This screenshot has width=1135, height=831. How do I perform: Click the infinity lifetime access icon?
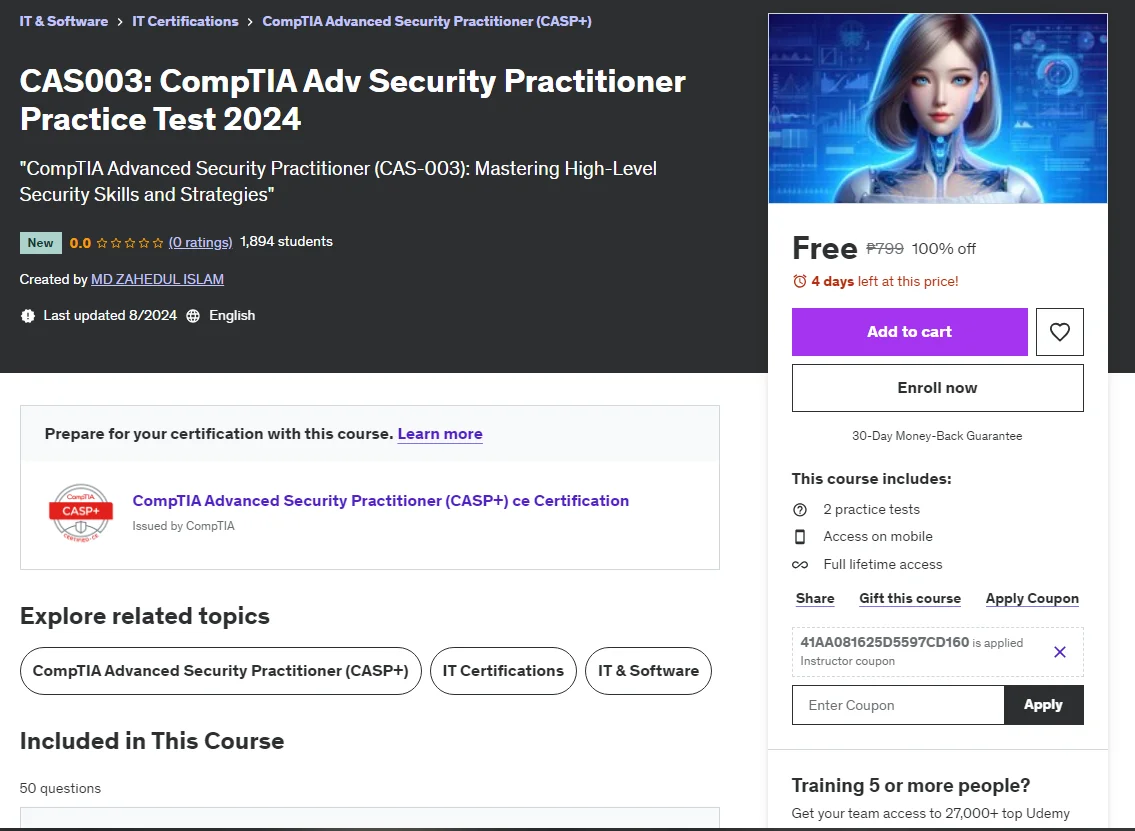point(800,565)
